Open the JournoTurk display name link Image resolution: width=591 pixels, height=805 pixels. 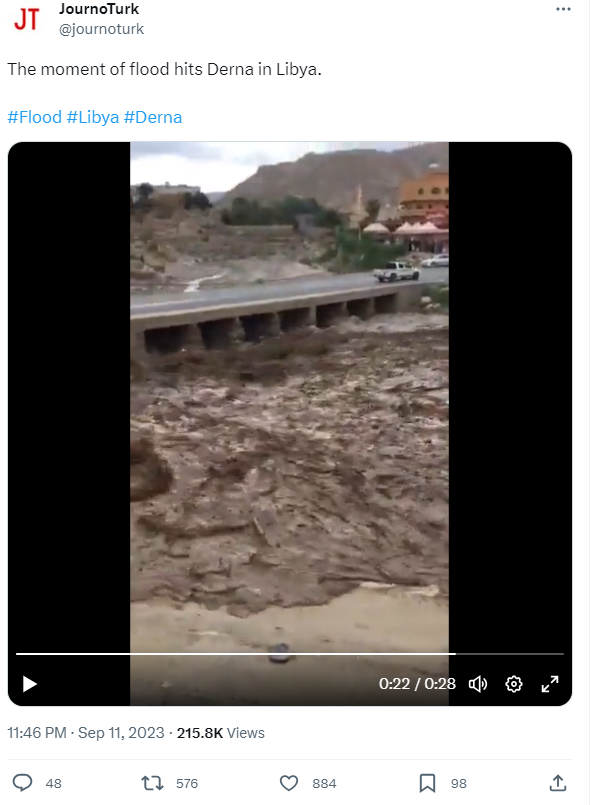(x=99, y=9)
